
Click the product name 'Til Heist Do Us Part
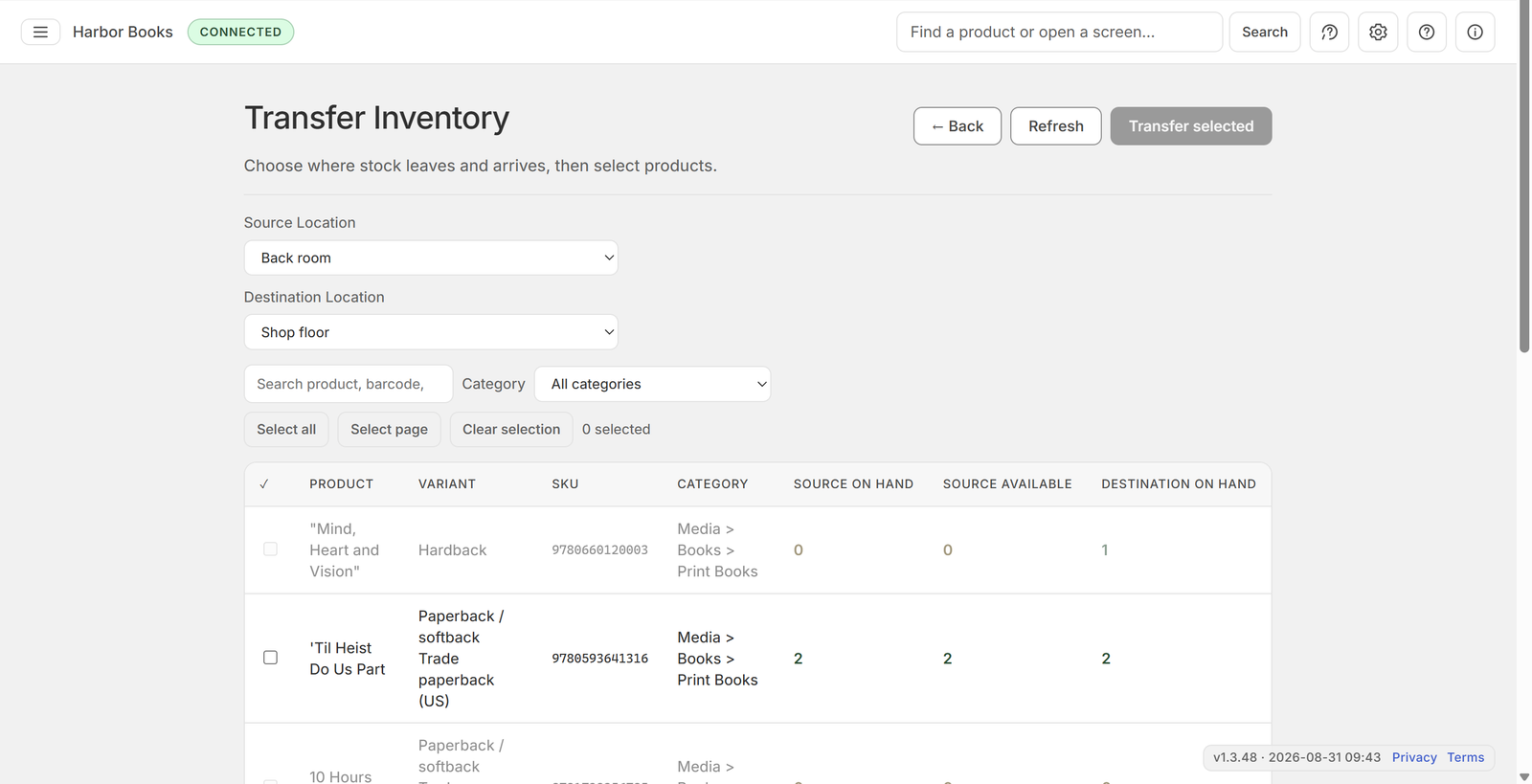point(348,659)
